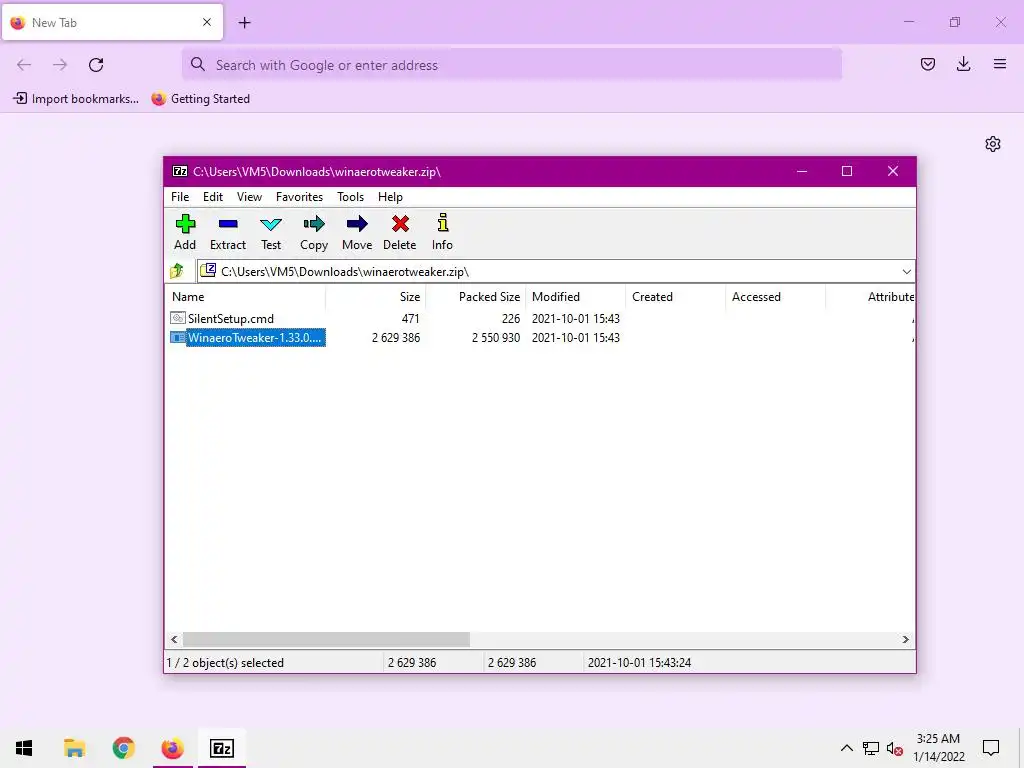Sort by Accessed column header

tap(775, 296)
